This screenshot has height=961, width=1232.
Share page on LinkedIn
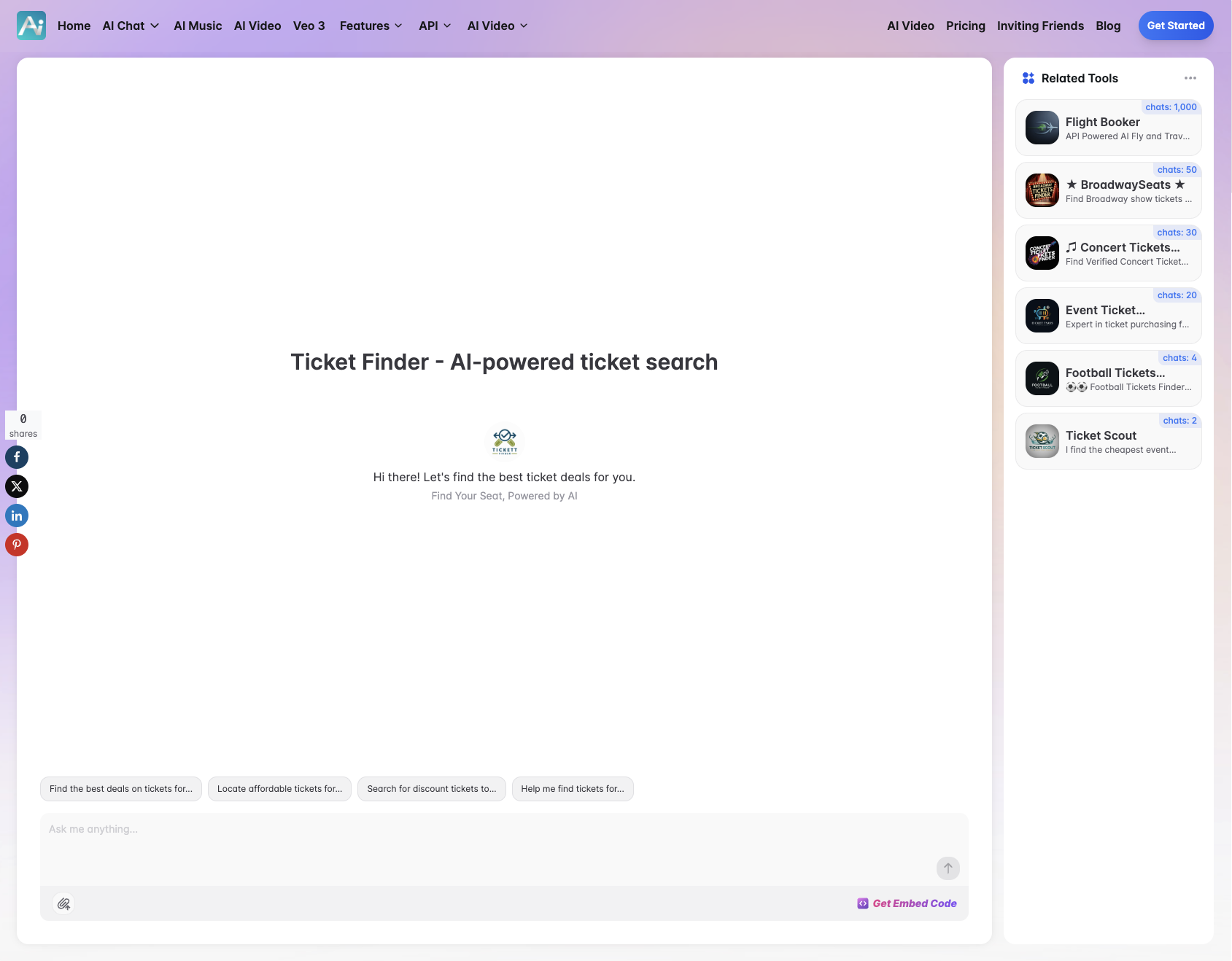[17, 515]
